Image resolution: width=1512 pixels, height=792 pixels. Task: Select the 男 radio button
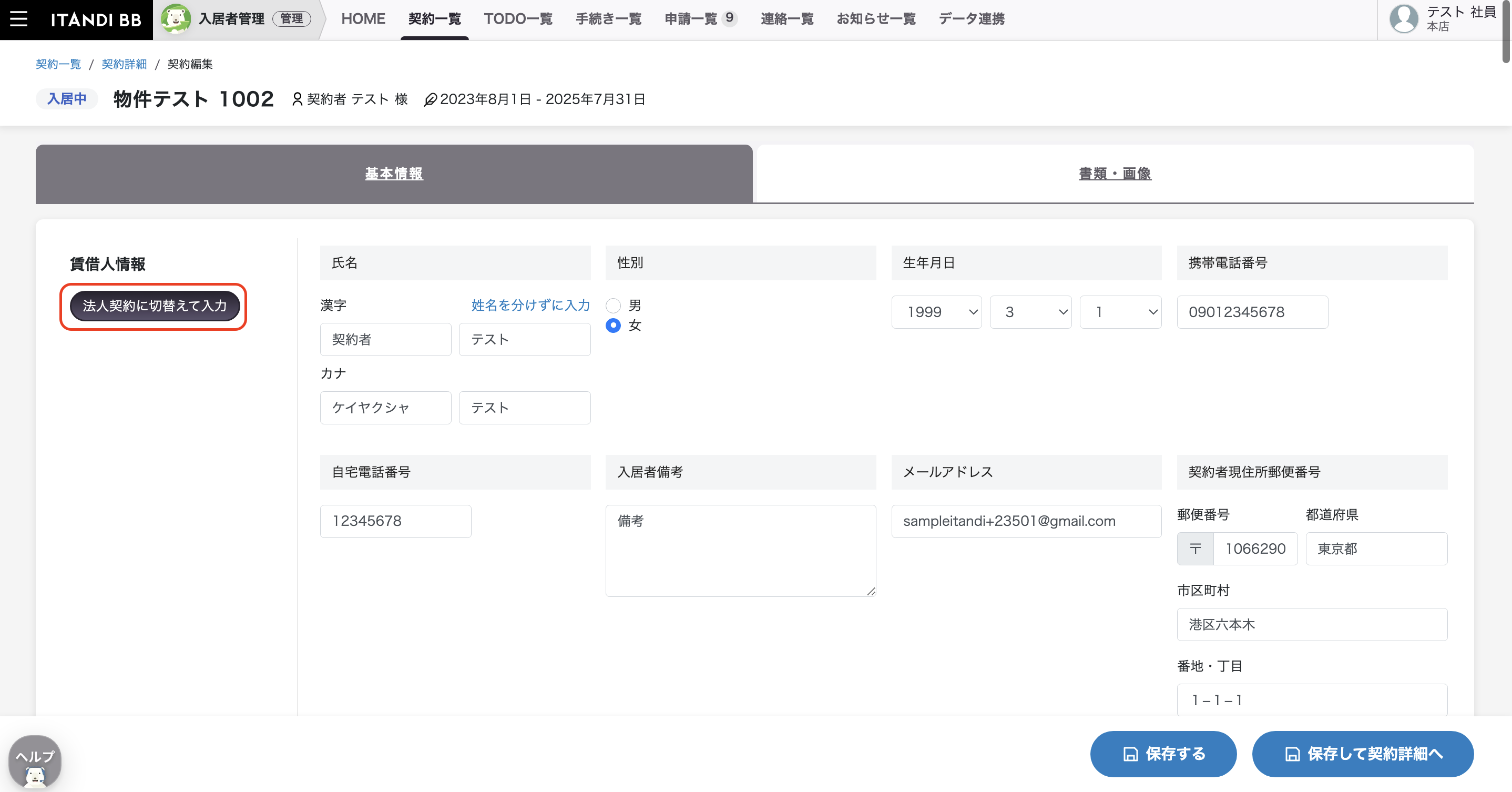613,306
